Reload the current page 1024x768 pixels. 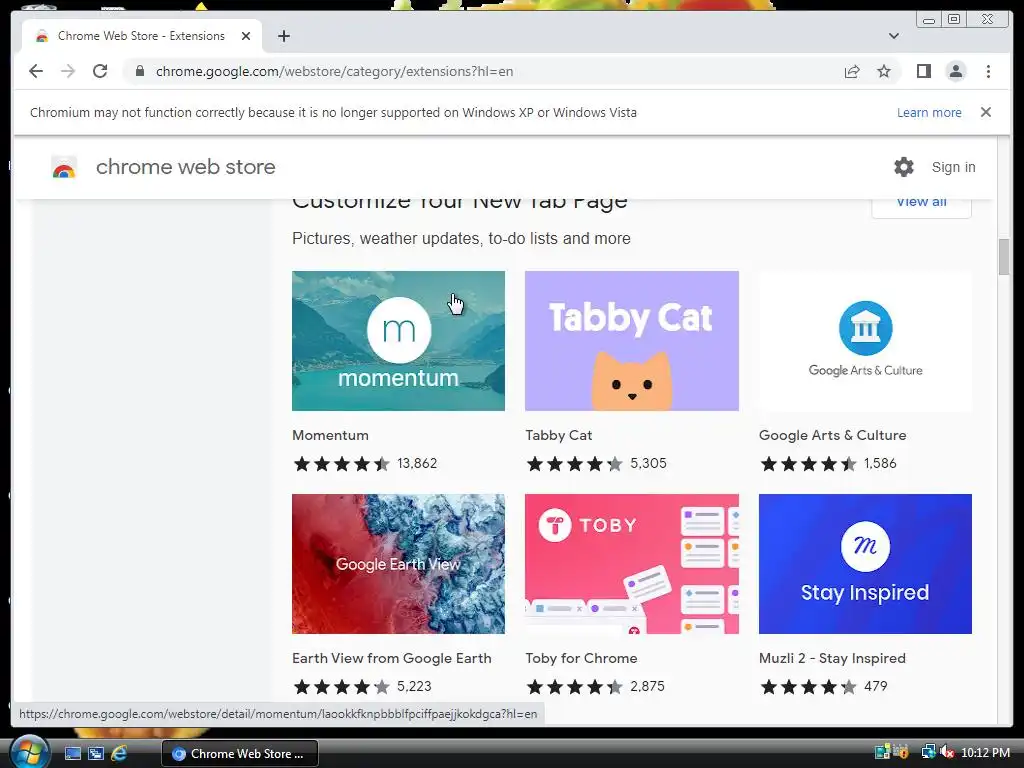[100, 71]
